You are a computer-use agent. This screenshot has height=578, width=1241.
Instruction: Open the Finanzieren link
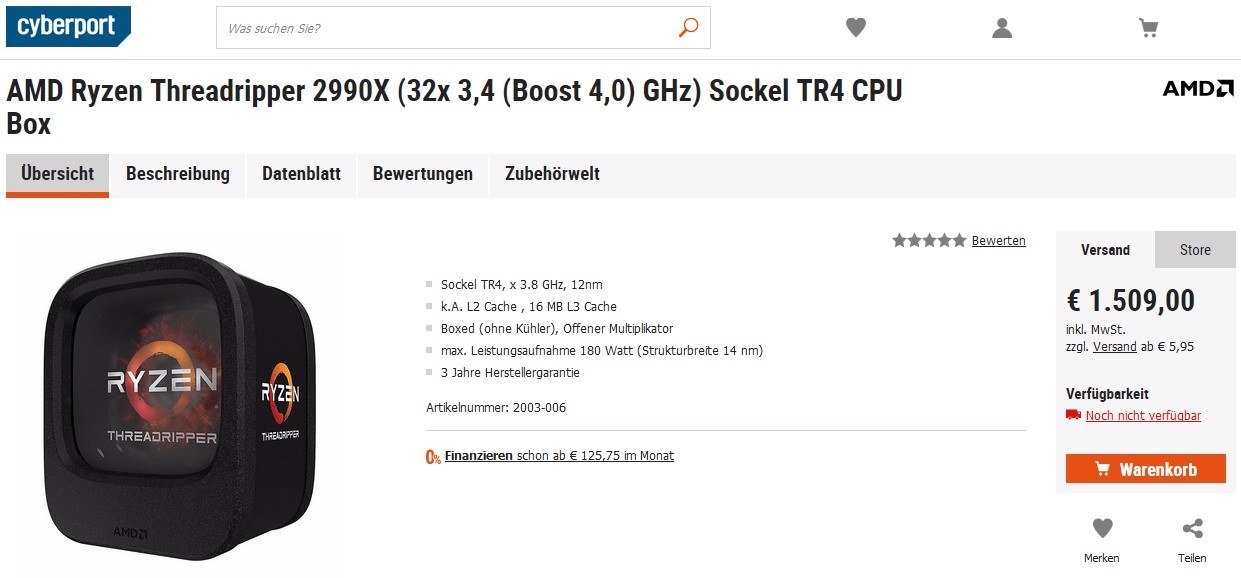click(479, 456)
